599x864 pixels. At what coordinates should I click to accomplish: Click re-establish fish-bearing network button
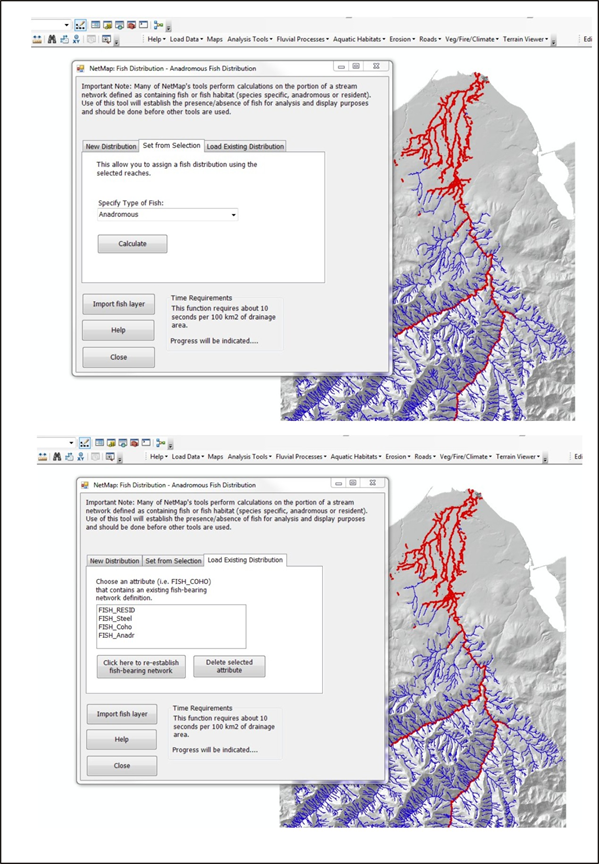coord(141,667)
